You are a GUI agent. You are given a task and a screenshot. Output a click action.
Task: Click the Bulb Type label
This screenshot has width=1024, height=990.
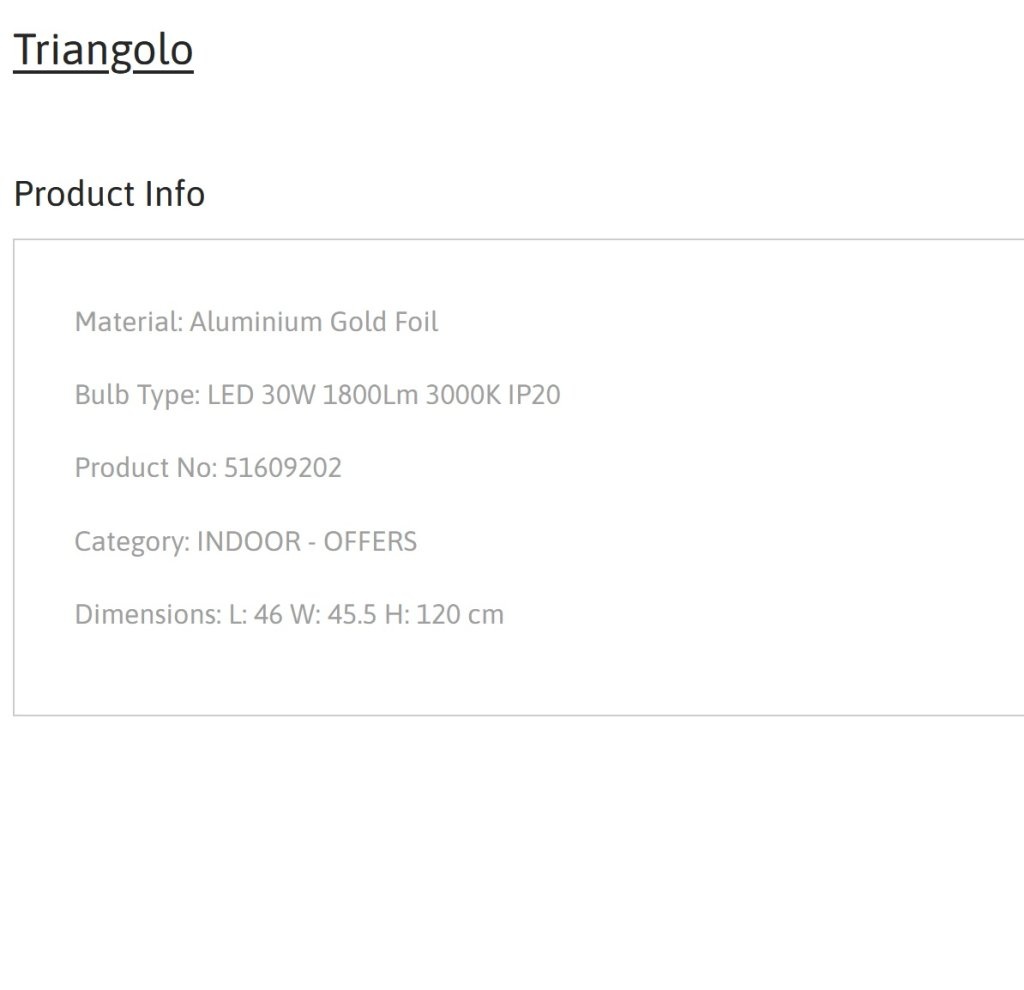pyautogui.click(x=137, y=395)
